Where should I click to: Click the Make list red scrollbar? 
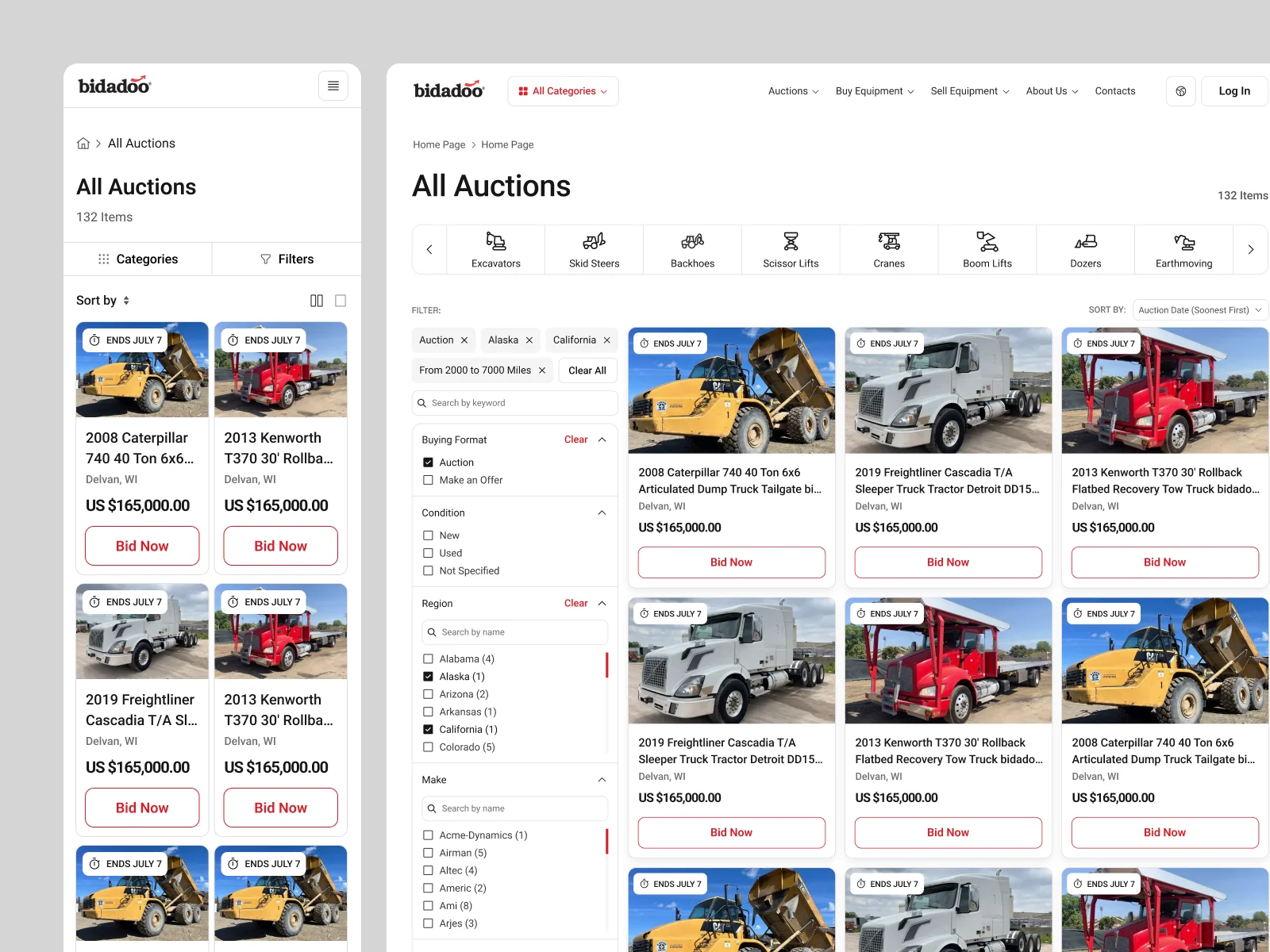(x=607, y=841)
